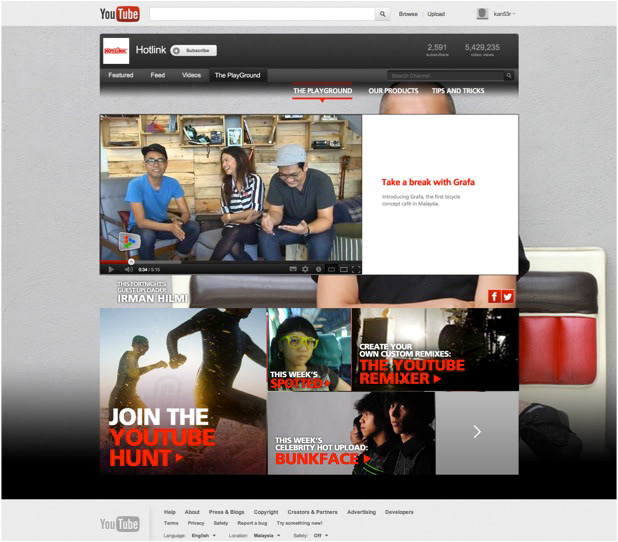Click the main YouTube search field
This screenshot has height=542, width=618.
click(262, 14)
